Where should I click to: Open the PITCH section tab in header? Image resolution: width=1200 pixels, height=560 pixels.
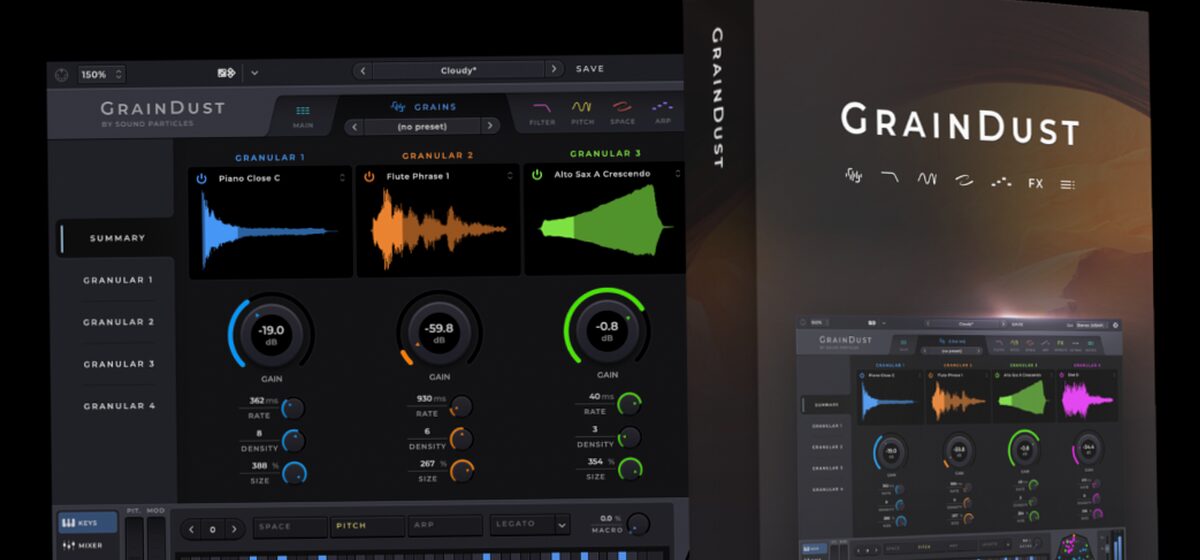[582, 113]
